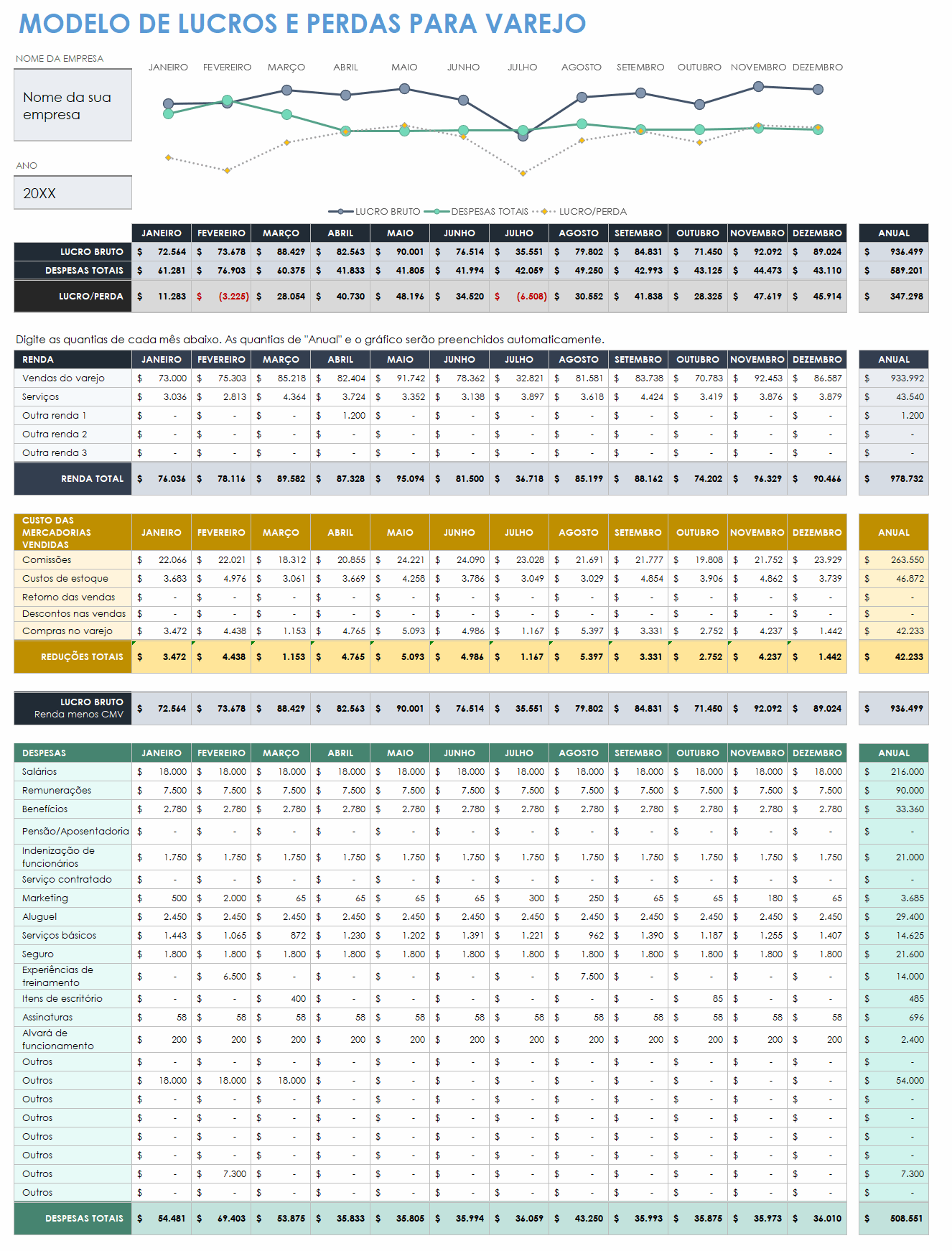The width and height of the screenshot is (952, 1251).
Task: Click the ANO label above the year field
Action: [27, 166]
